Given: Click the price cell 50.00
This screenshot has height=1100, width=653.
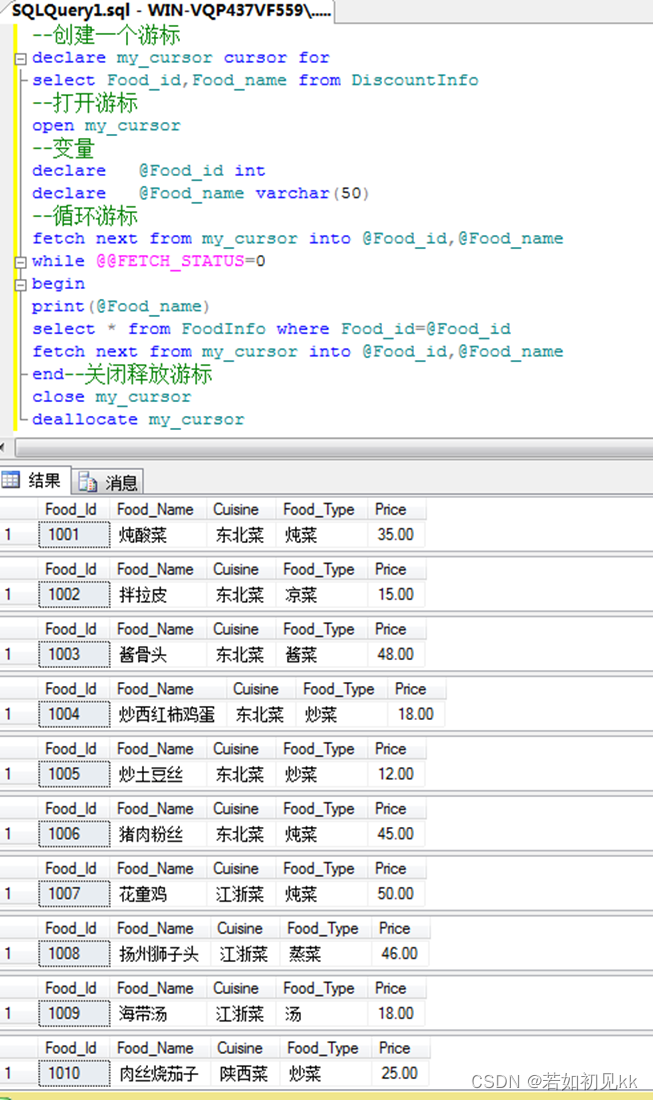Looking at the screenshot, I should [x=396, y=894].
